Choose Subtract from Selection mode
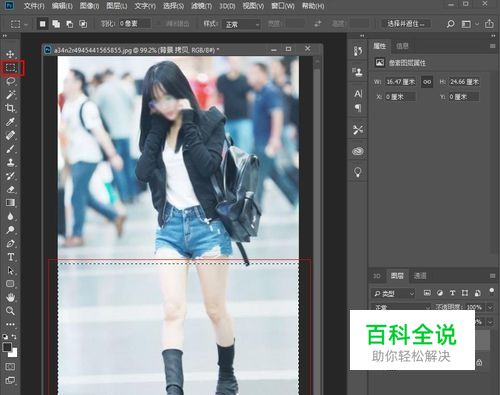The width and height of the screenshot is (500, 395). tap(69, 24)
